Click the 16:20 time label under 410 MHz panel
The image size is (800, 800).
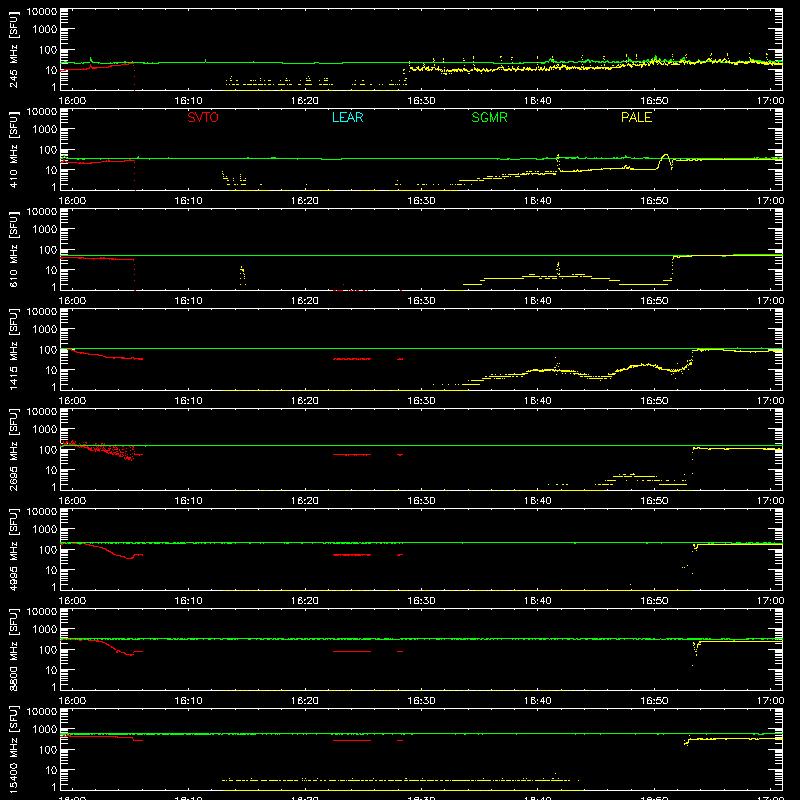pyautogui.click(x=305, y=201)
